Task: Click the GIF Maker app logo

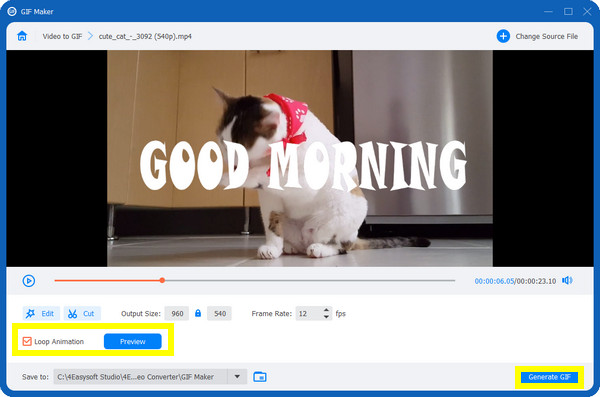Action: [12, 11]
